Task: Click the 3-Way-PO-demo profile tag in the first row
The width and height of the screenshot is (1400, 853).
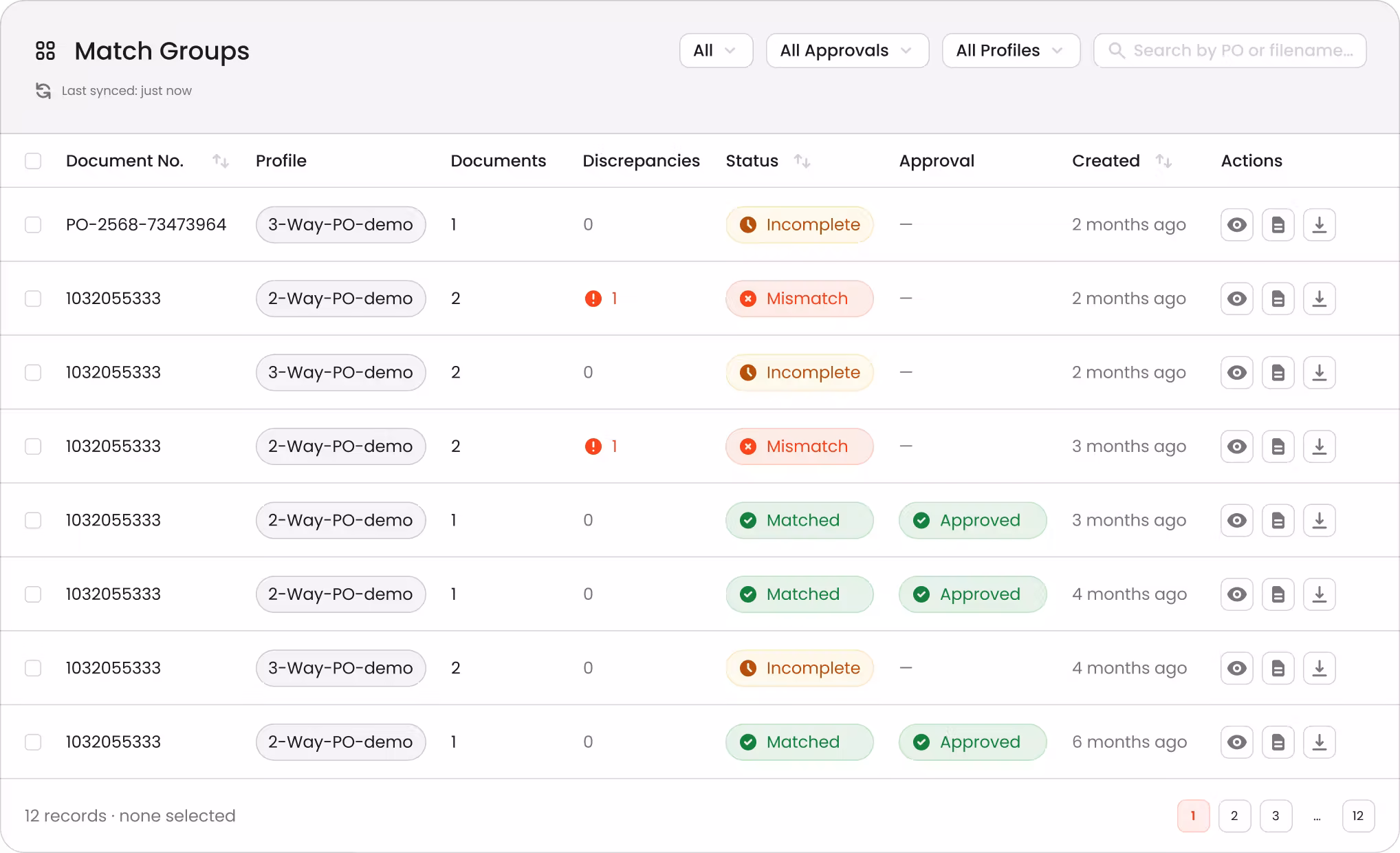Action: 340,225
